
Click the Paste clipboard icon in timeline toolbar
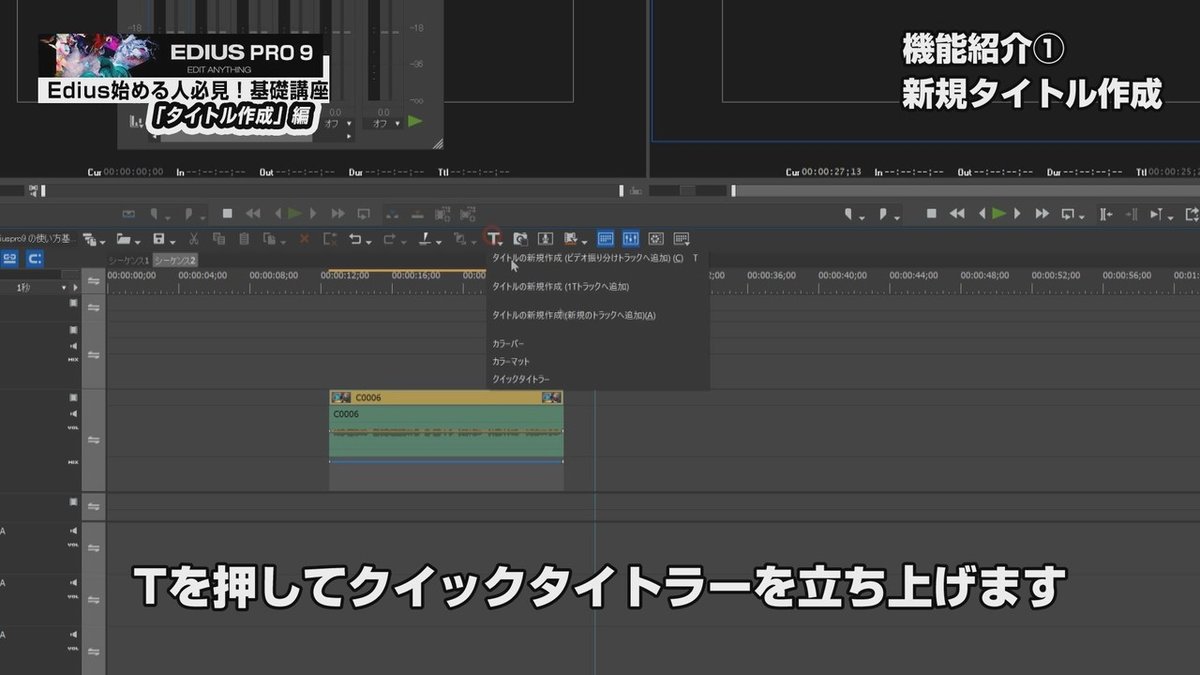tap(245, 239)
